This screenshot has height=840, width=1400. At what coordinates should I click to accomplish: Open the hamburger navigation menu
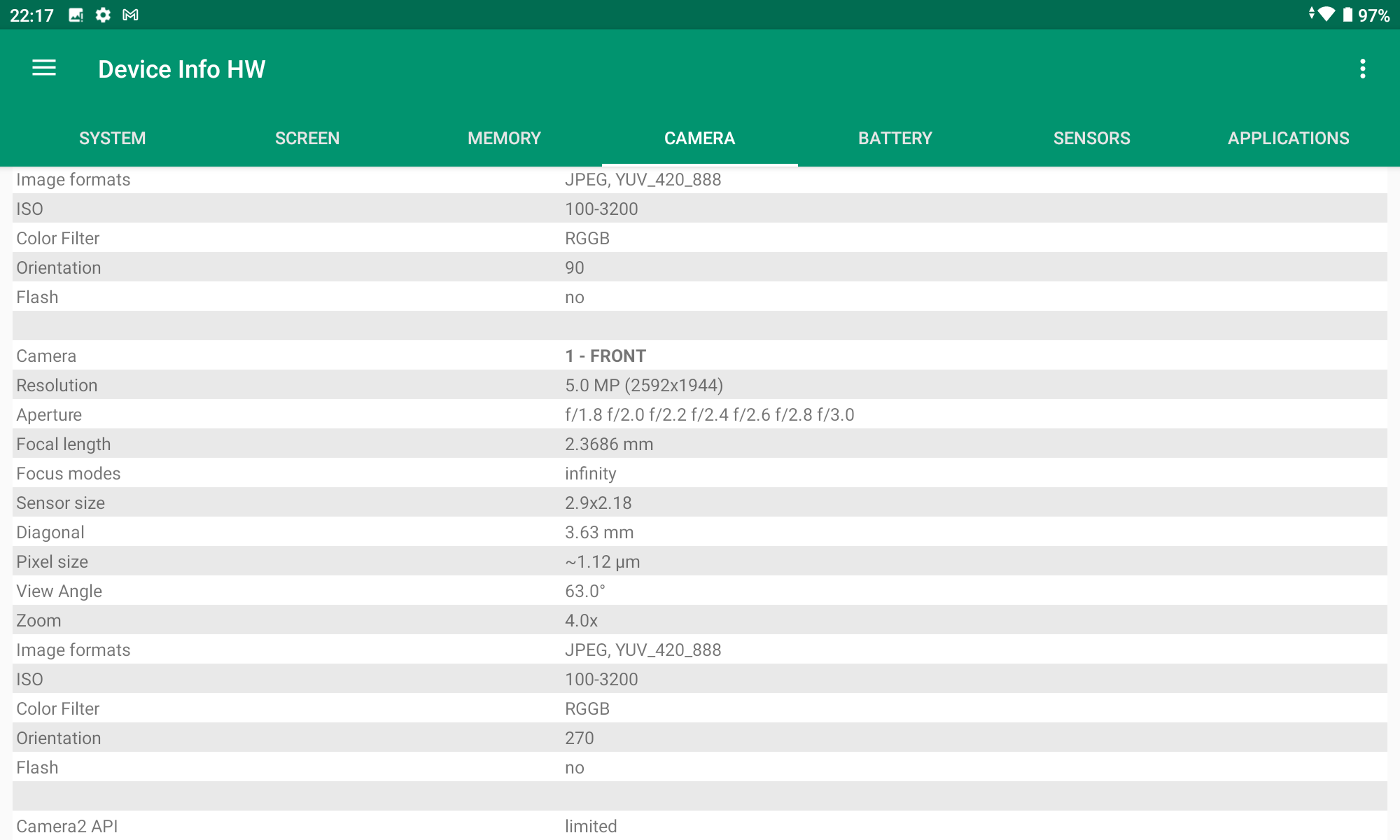coord(44,69)
